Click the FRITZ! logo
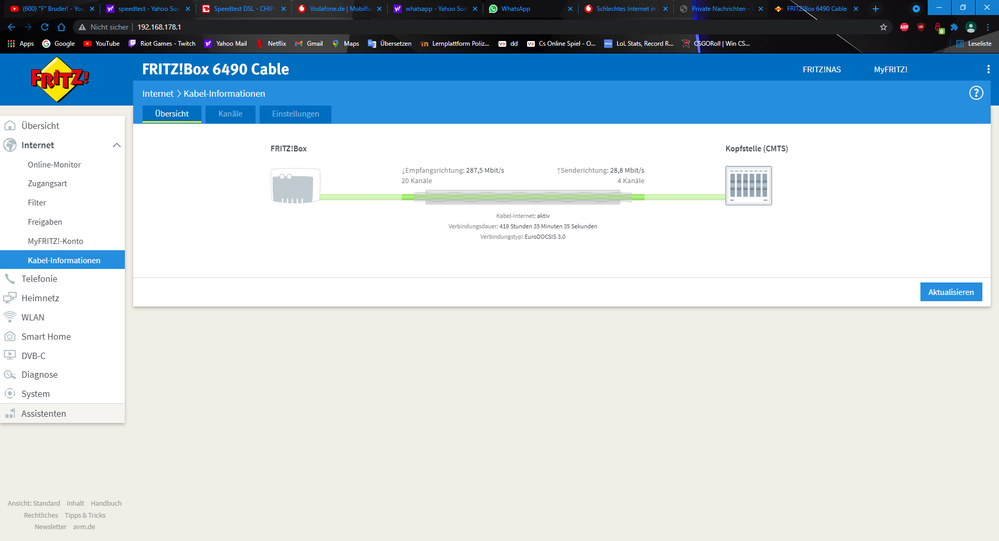 (x=60, y=80)
